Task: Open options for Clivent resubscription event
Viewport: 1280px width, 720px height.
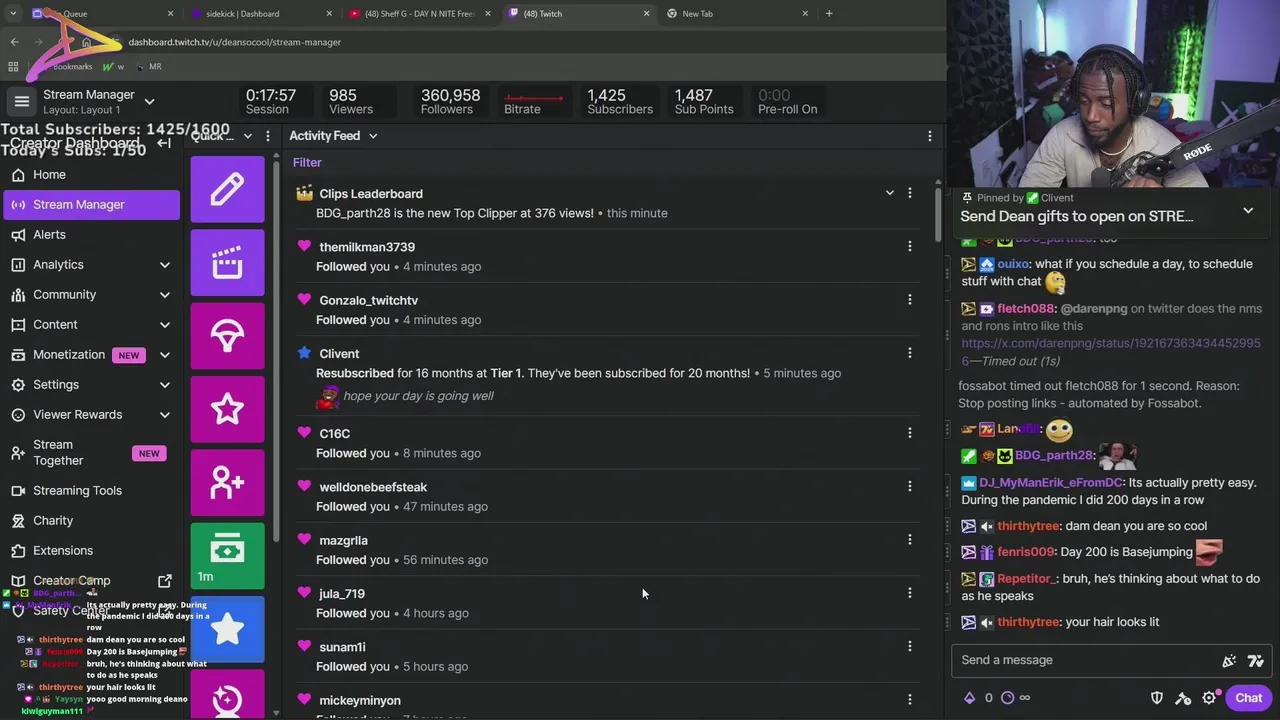Action: 909,352
